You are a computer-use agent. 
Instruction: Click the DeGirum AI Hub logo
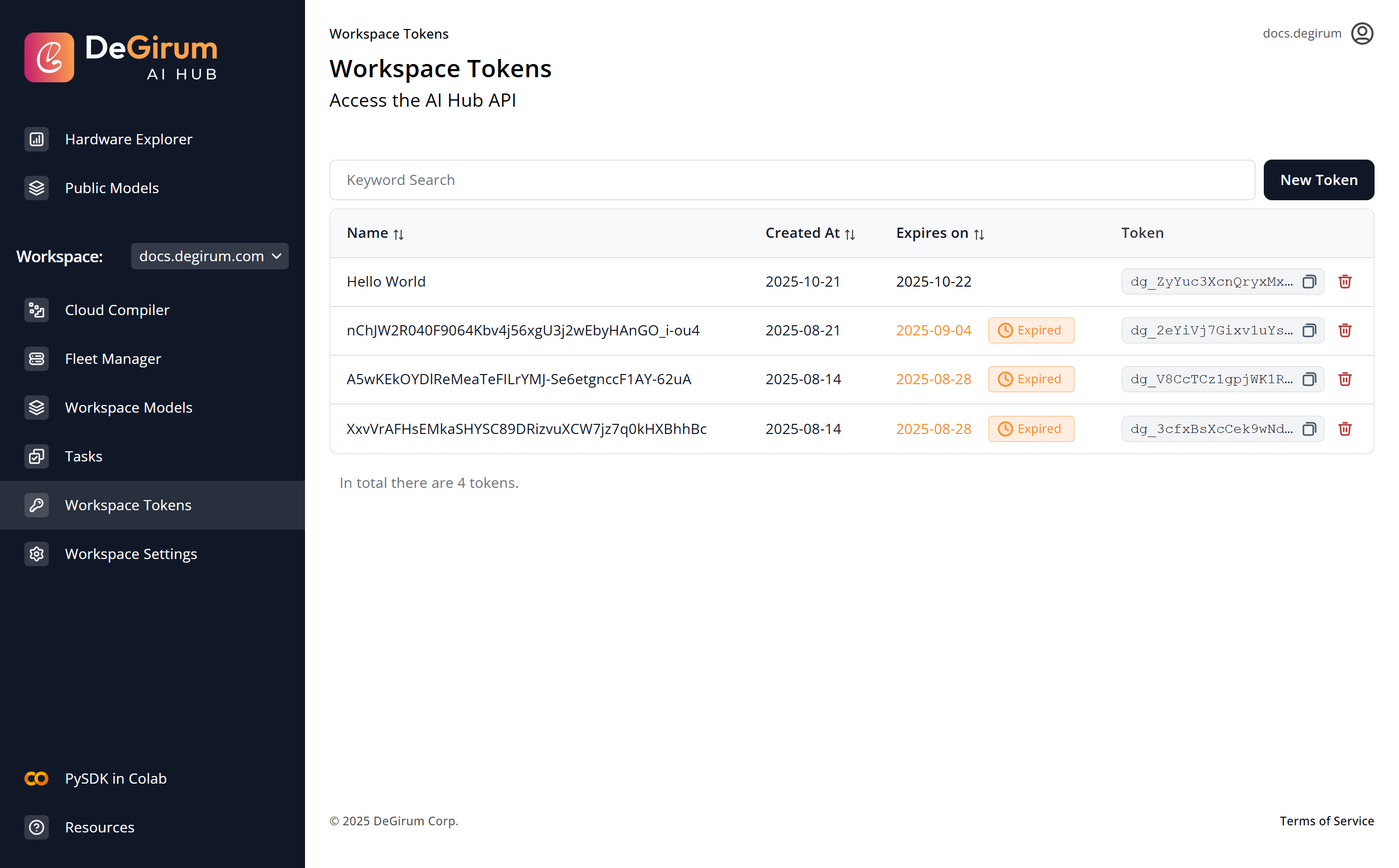point(121,57)
